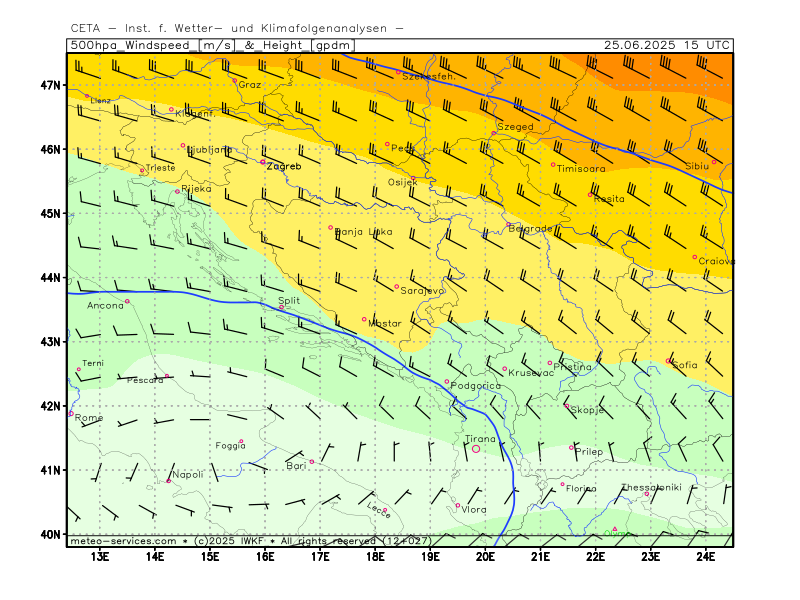Click the Thessaloniki city label
The image size is (800, 600).
[652, 487]
